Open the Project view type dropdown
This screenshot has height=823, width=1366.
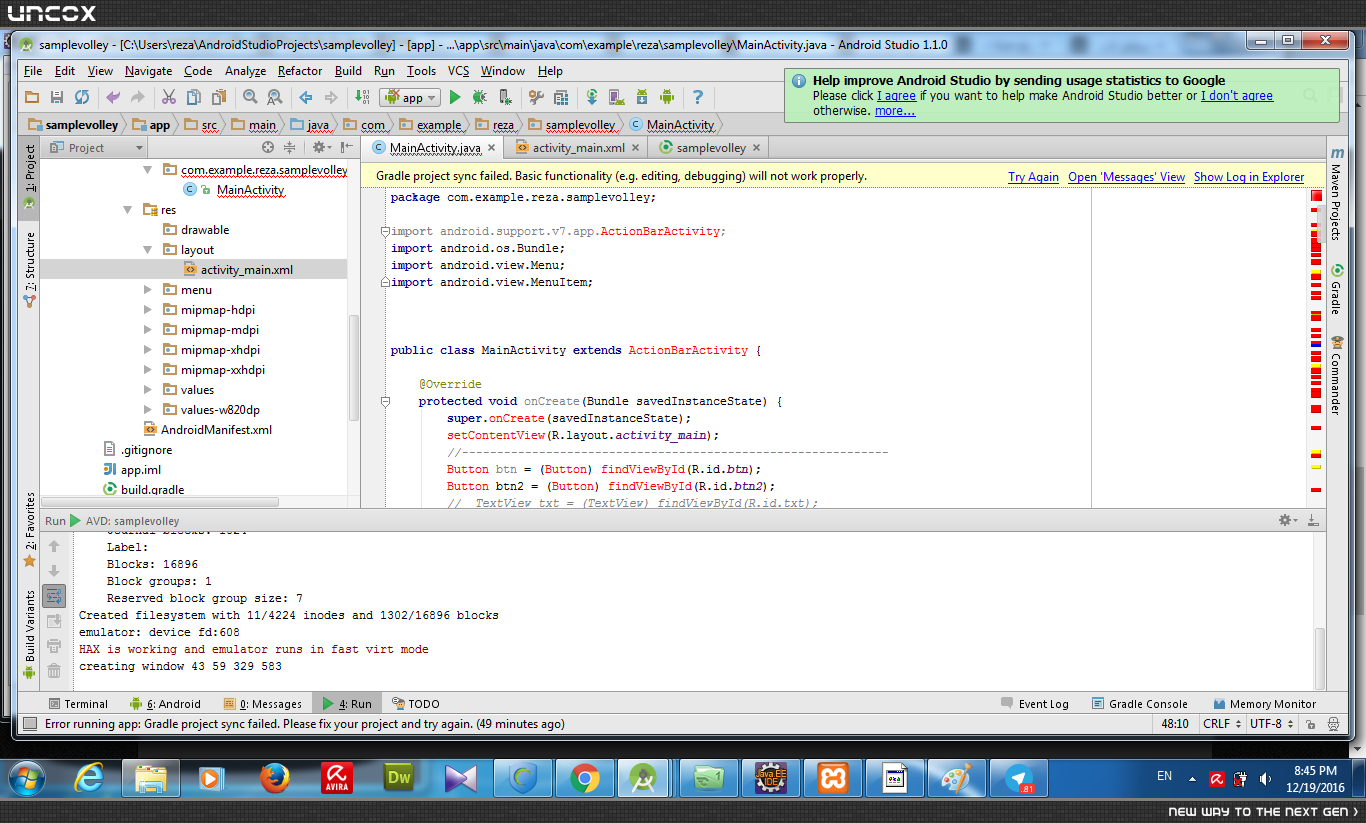[97, 148]
